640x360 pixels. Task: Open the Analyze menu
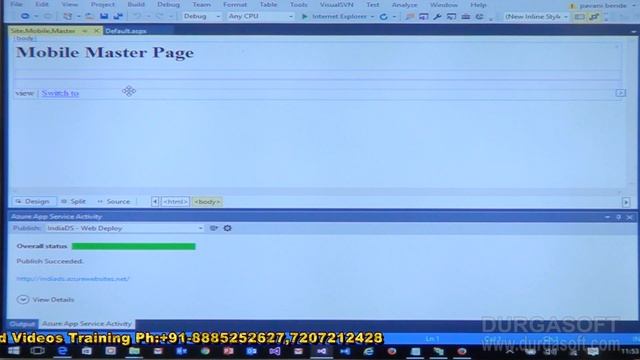404,5
